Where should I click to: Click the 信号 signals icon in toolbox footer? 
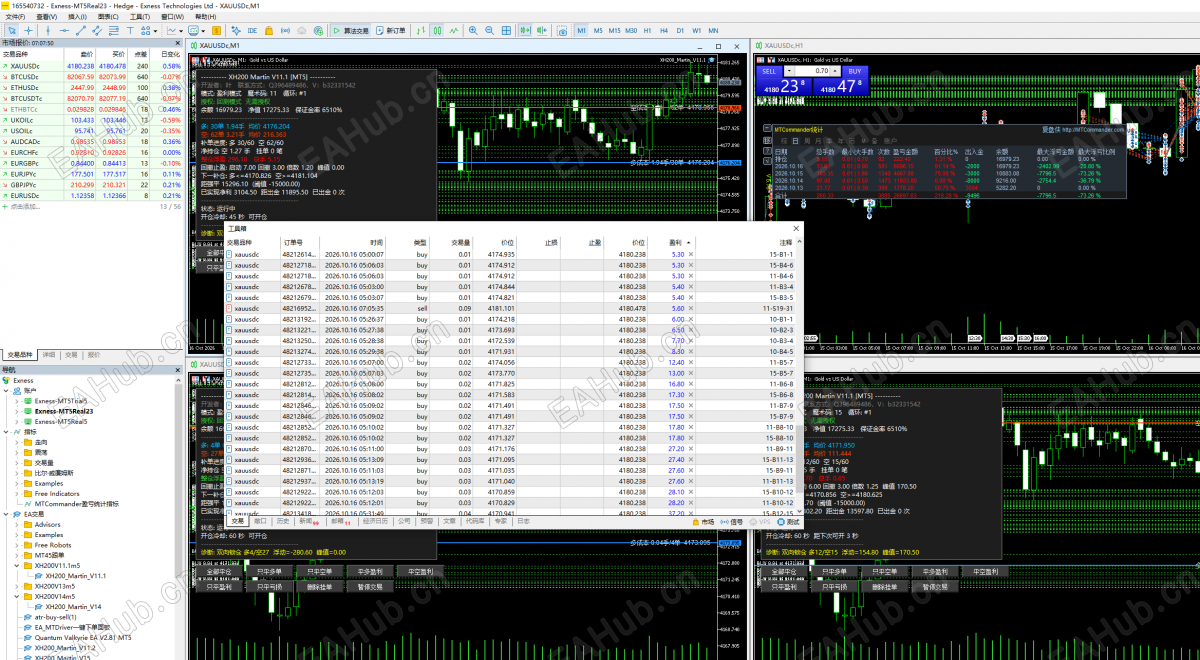(x=732, y=521)
